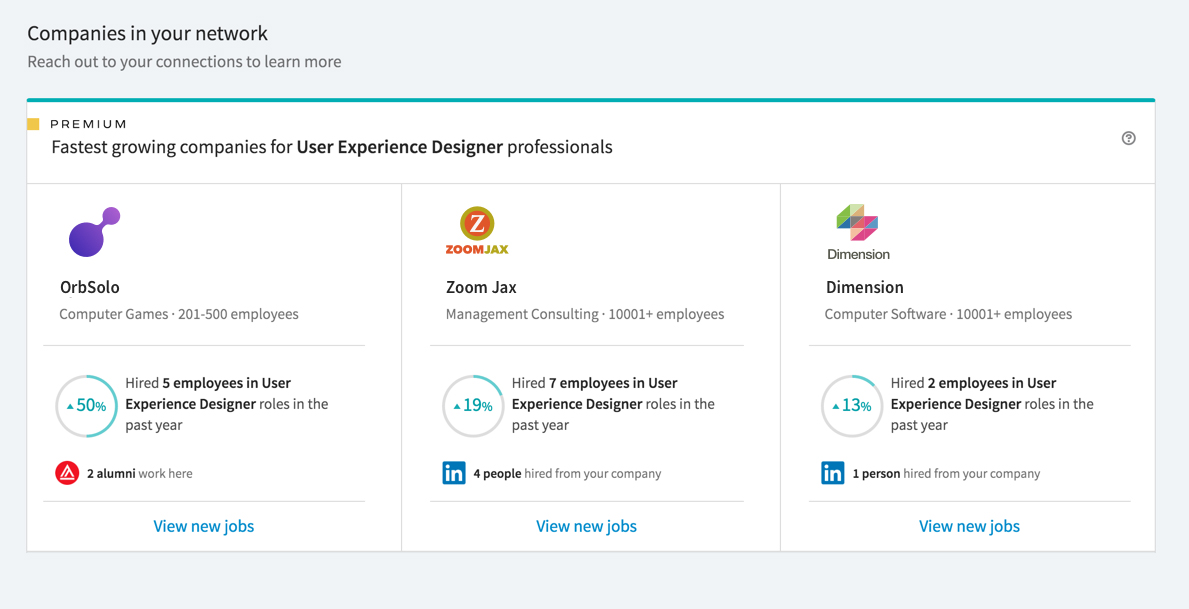The image size is (1189, 609).
Task: Open the OrbSolo company name
Action: [89, 287]
